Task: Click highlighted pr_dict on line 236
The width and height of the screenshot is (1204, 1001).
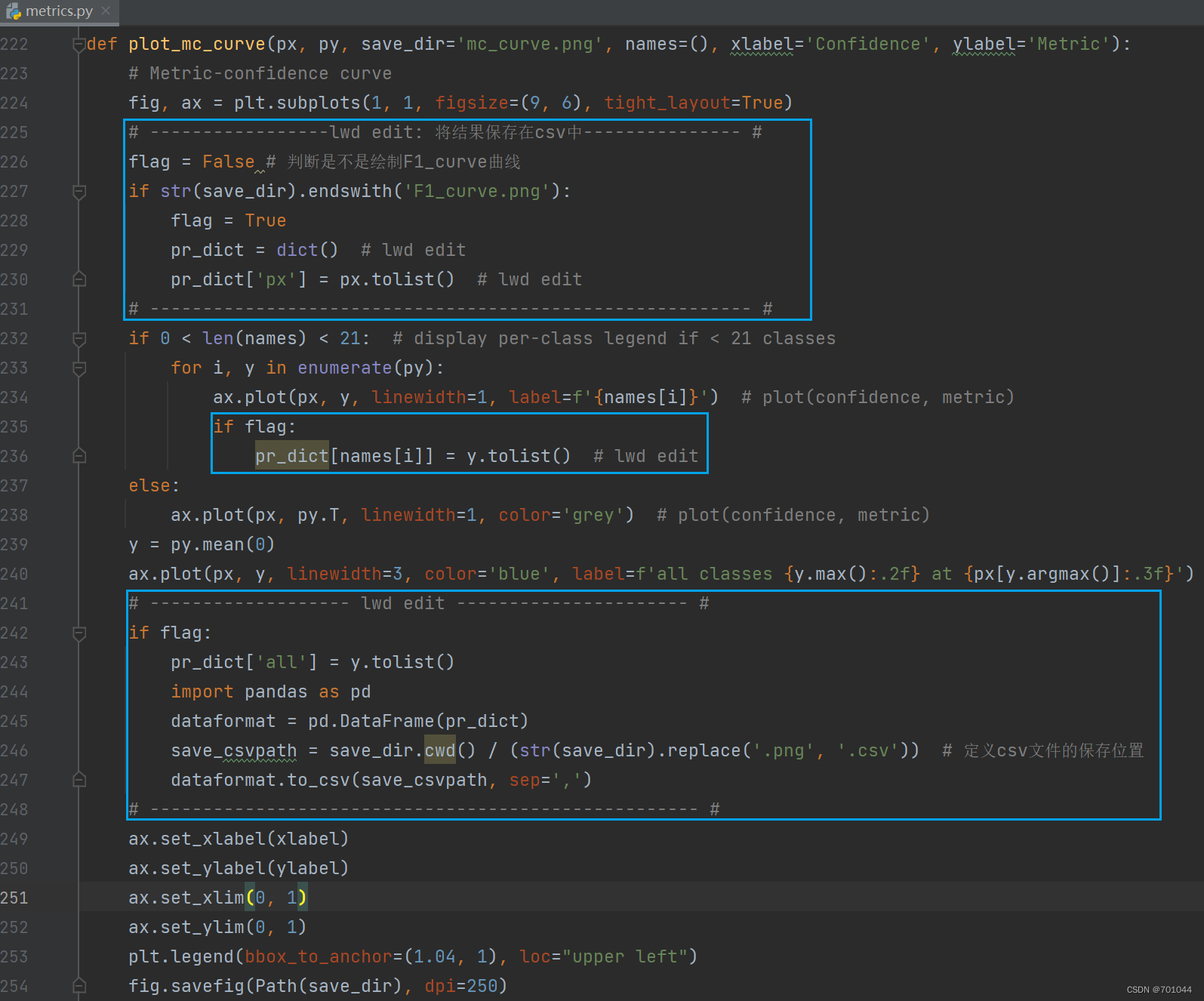Action: pyautogui.click(x=292, y=457)
